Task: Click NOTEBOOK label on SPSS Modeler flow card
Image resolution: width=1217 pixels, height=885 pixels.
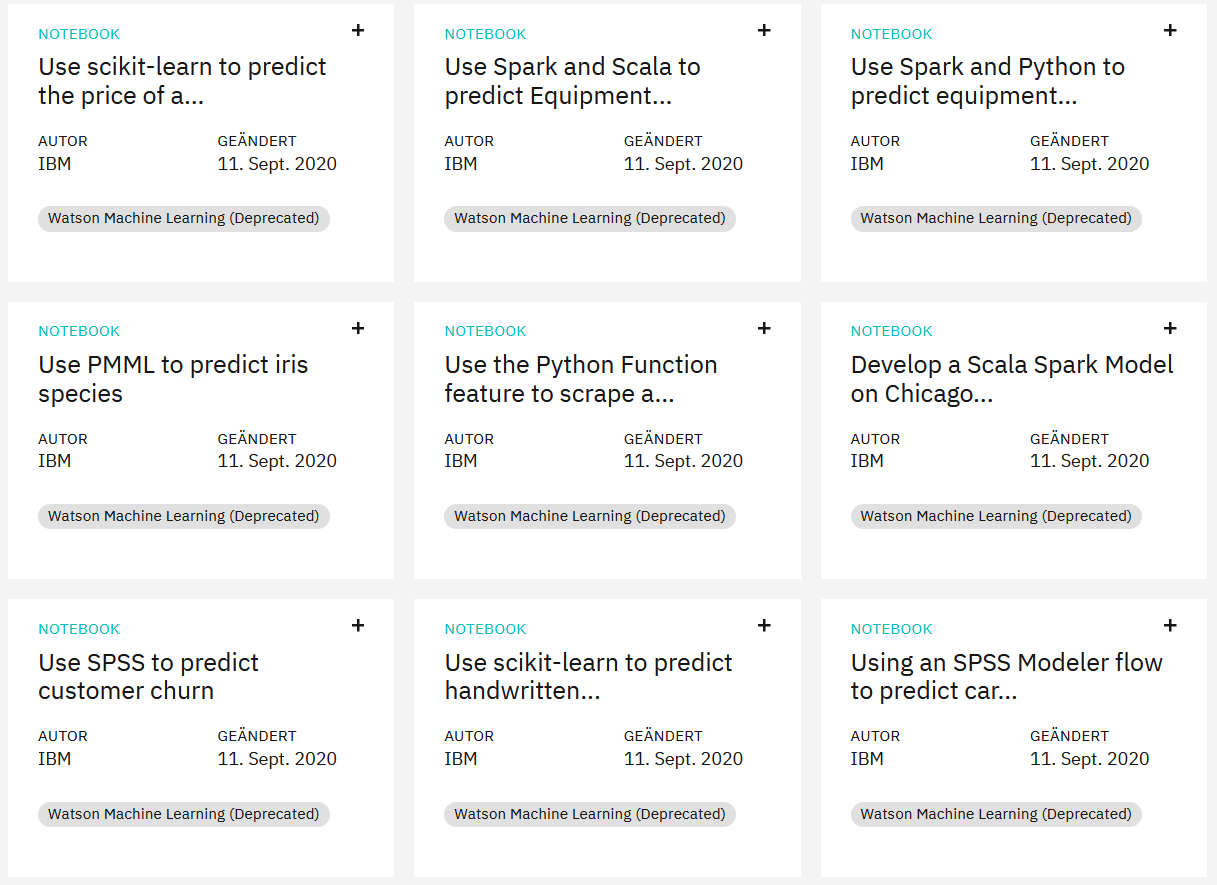Action: point(891,629)
